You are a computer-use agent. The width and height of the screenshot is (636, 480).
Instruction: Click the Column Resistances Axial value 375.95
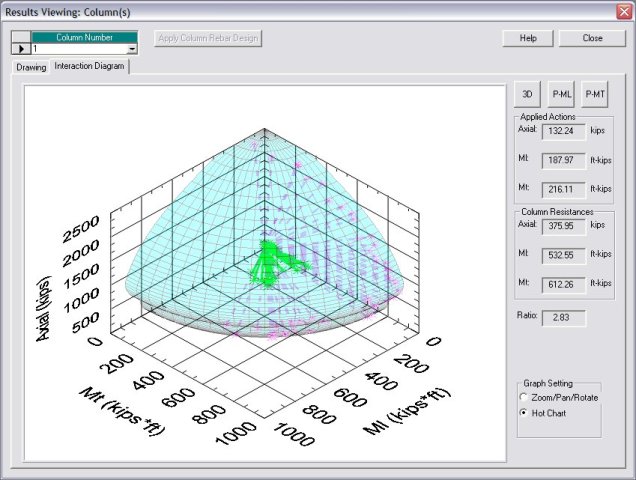click(564, 226)
